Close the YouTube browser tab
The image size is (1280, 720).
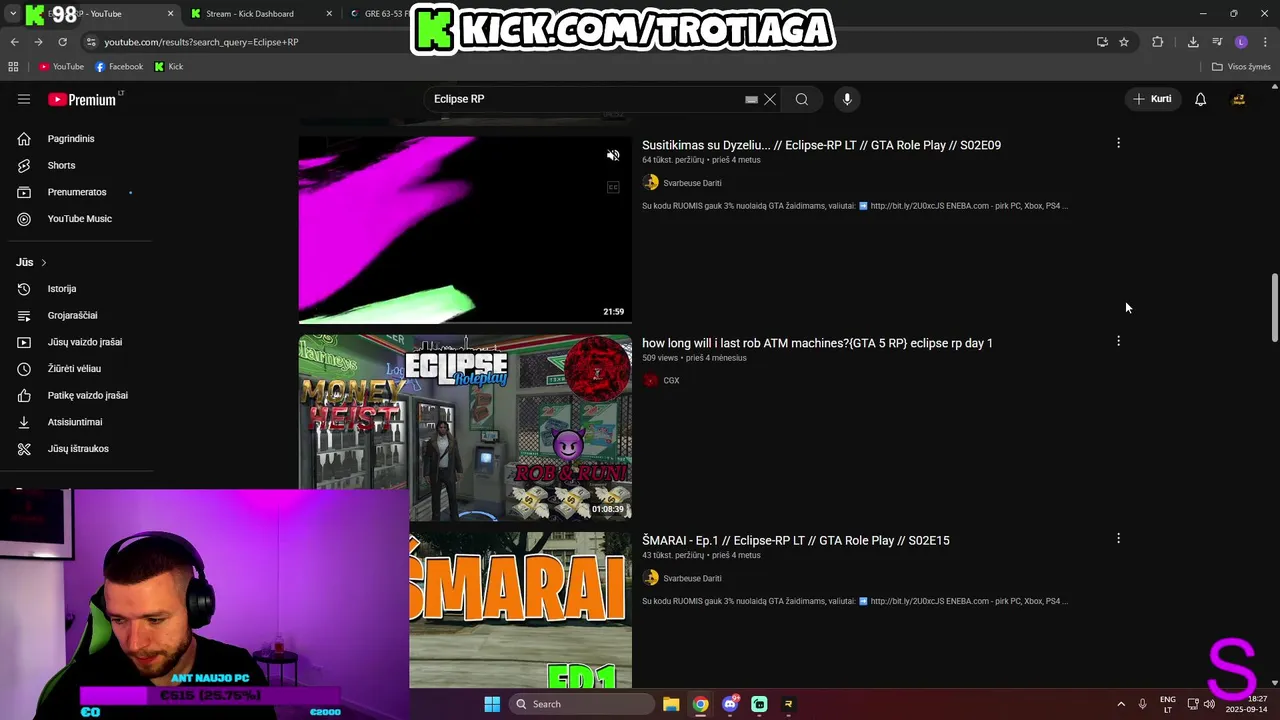170,14
